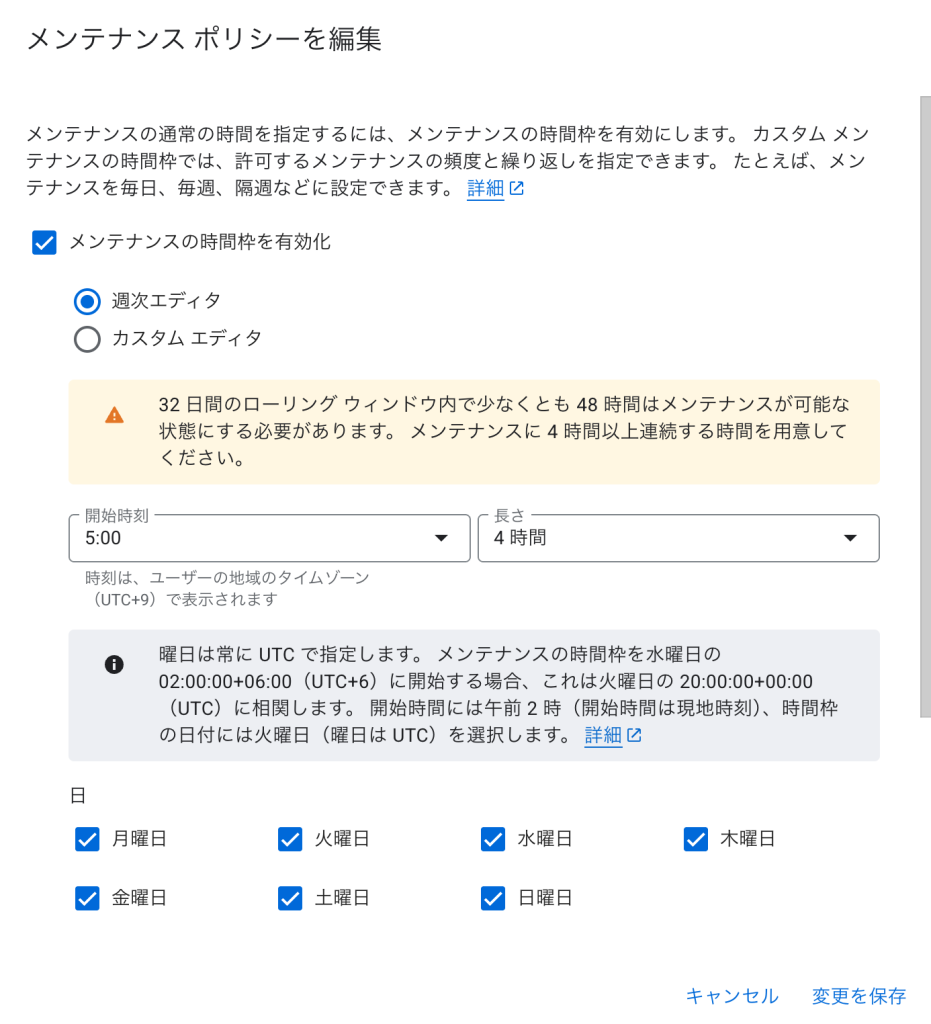Viewport: 931px width, 1024px height.
Task: Select the 週次エディタ radio button
Action: tap(87, 302)
